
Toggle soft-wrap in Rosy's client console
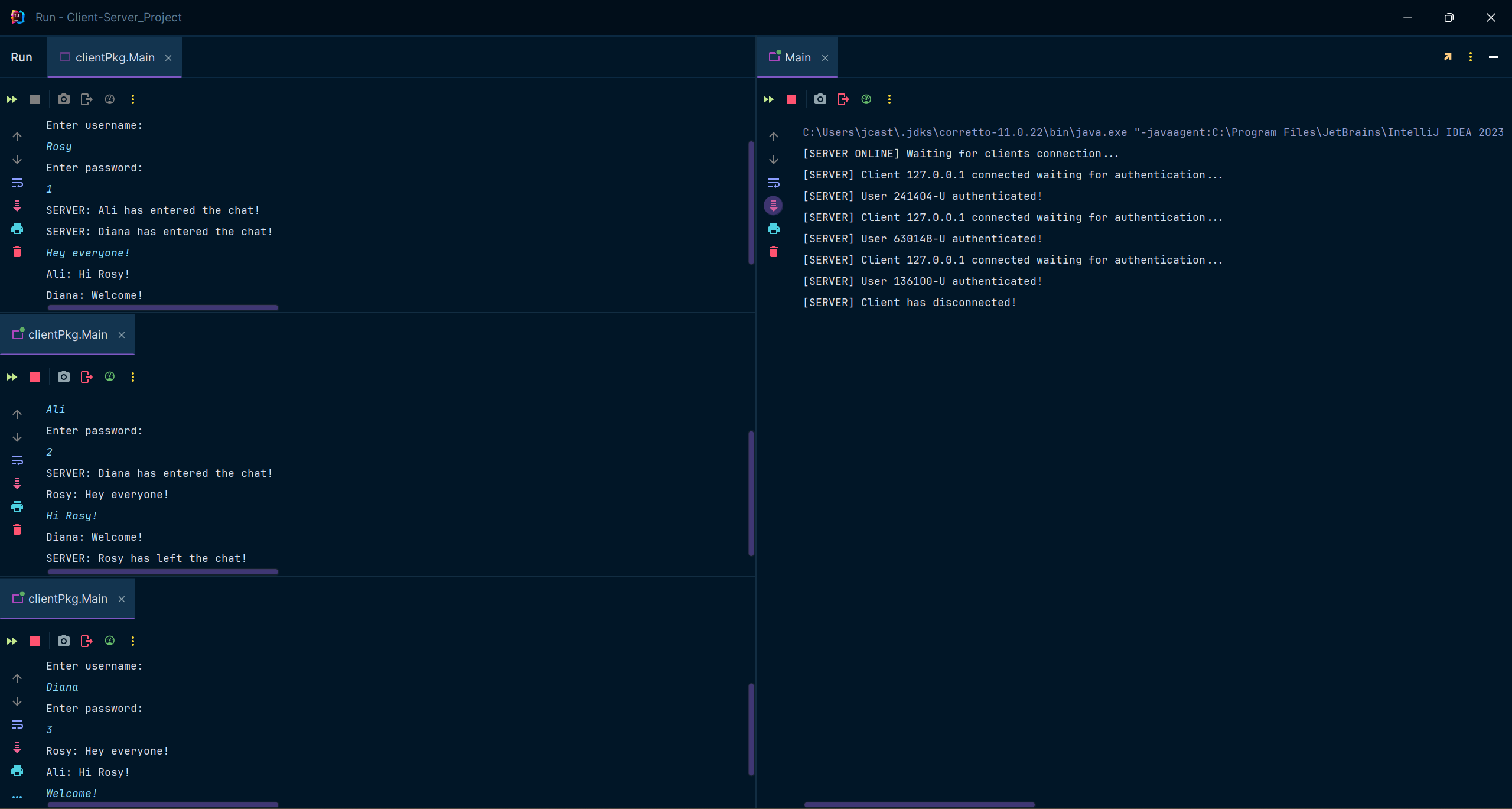(17, 183)
